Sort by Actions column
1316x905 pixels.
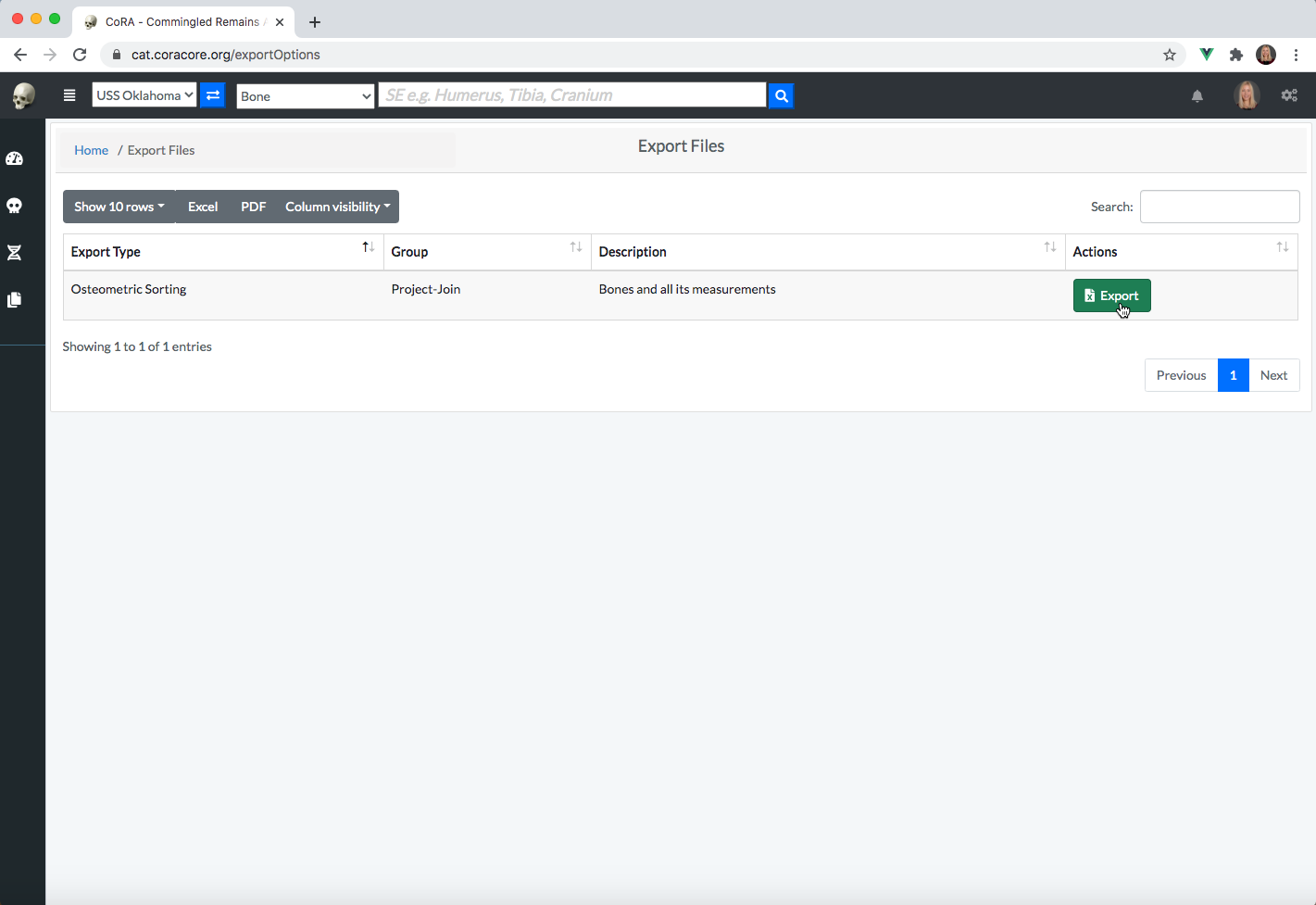pos(1181,252)
